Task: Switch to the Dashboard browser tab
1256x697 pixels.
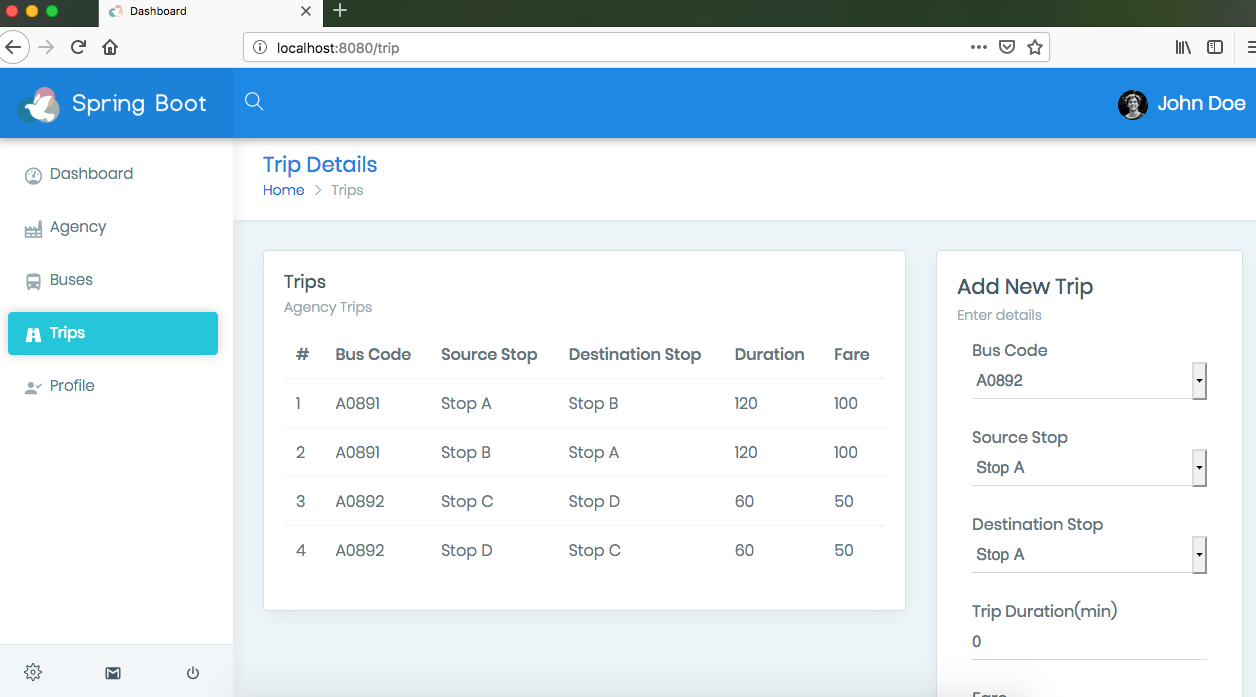Action: pos(210,12)
